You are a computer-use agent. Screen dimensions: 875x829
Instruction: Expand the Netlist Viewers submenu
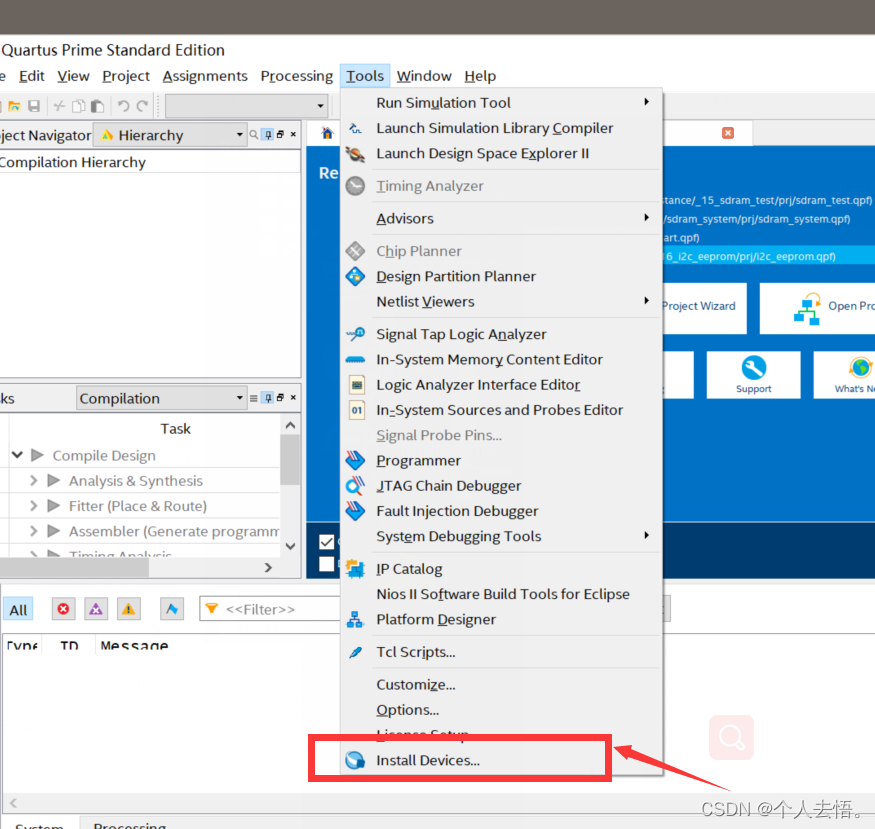(x=501, y=302)
